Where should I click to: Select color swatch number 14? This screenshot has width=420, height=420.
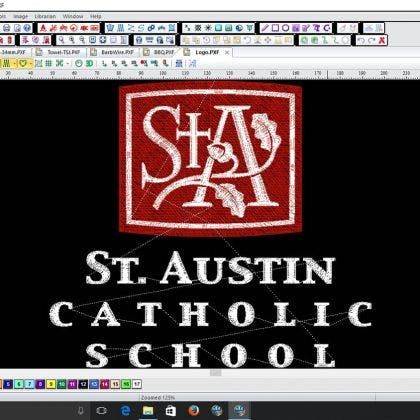point(105,384)
